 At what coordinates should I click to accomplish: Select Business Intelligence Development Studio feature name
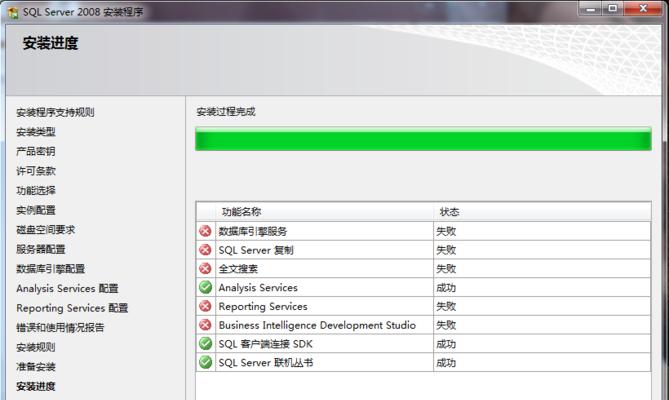pos(317,325)
